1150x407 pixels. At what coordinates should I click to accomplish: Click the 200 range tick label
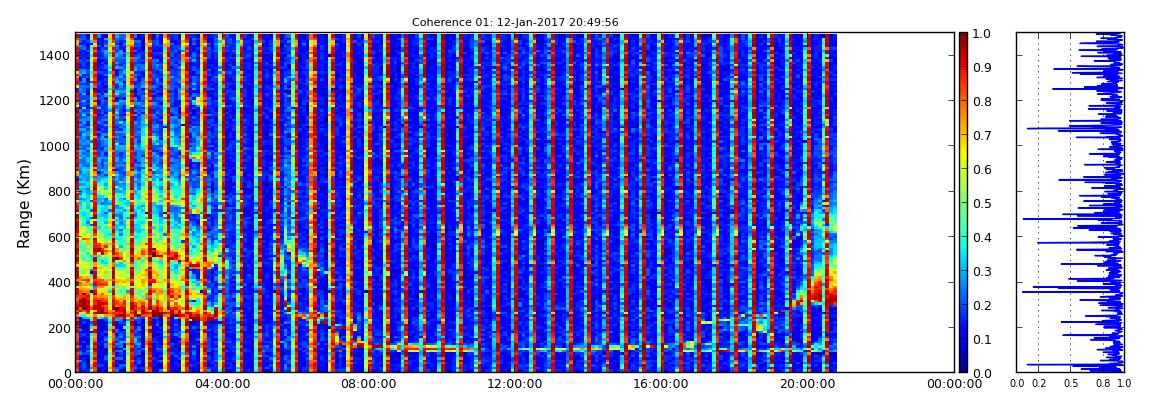pyautogui.click(x=59, y=328)
